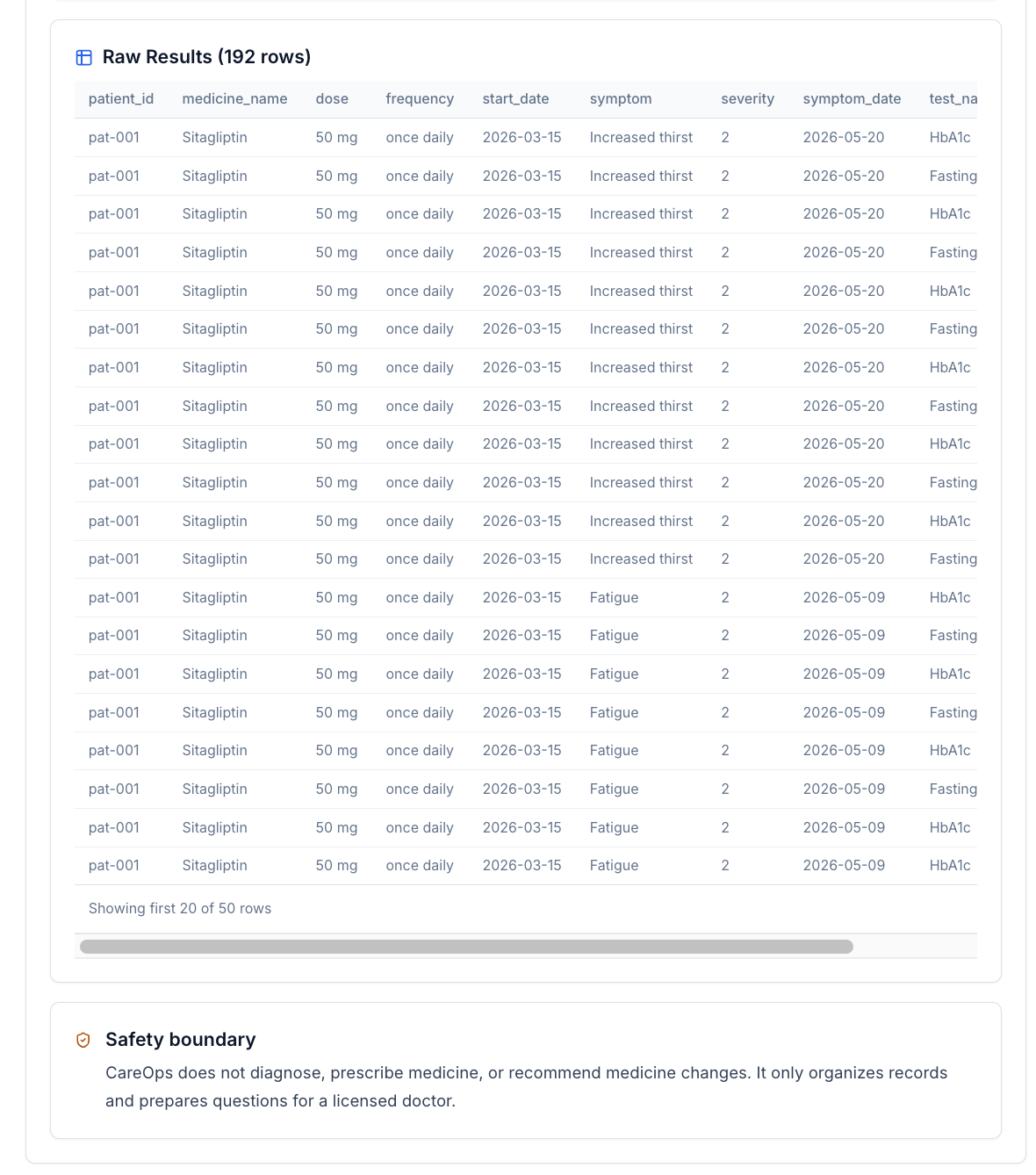Click the Raw Results (192 rows) heading
The height and width of the screenshot is (1175, 1036).
click(206, 57)
